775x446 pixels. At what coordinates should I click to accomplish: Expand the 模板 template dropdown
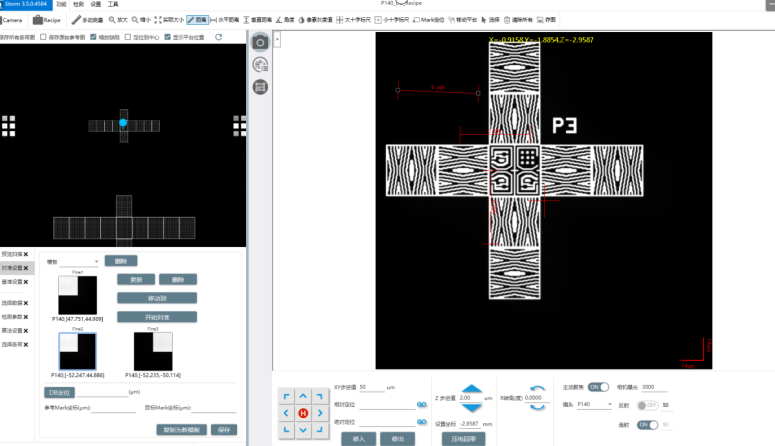(x=80, y=261)
